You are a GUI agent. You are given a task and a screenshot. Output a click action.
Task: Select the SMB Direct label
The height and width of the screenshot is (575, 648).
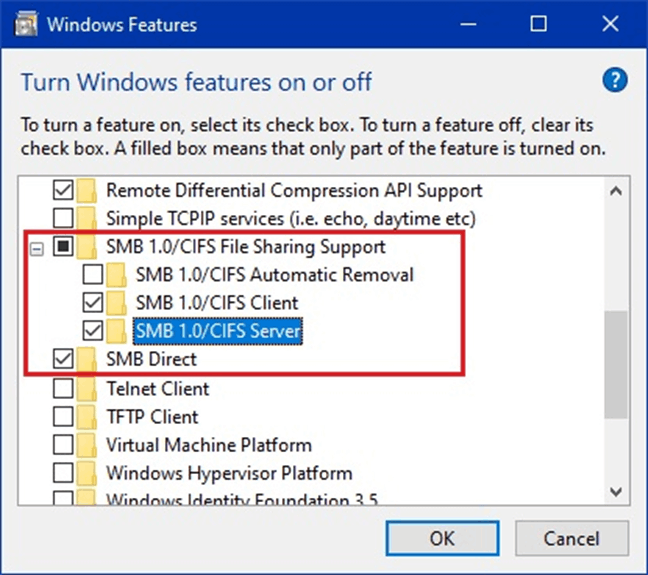[x=151, y=359]
